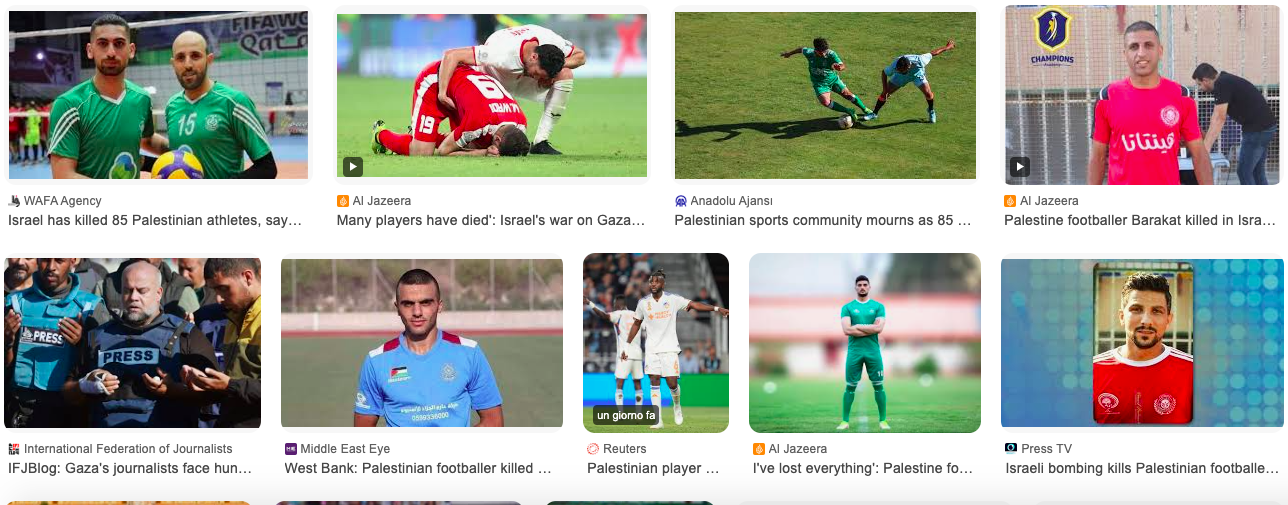Click the Press TV source favicon
This screenshot has height=505, width=1288.
click(x=1011, y=449)
